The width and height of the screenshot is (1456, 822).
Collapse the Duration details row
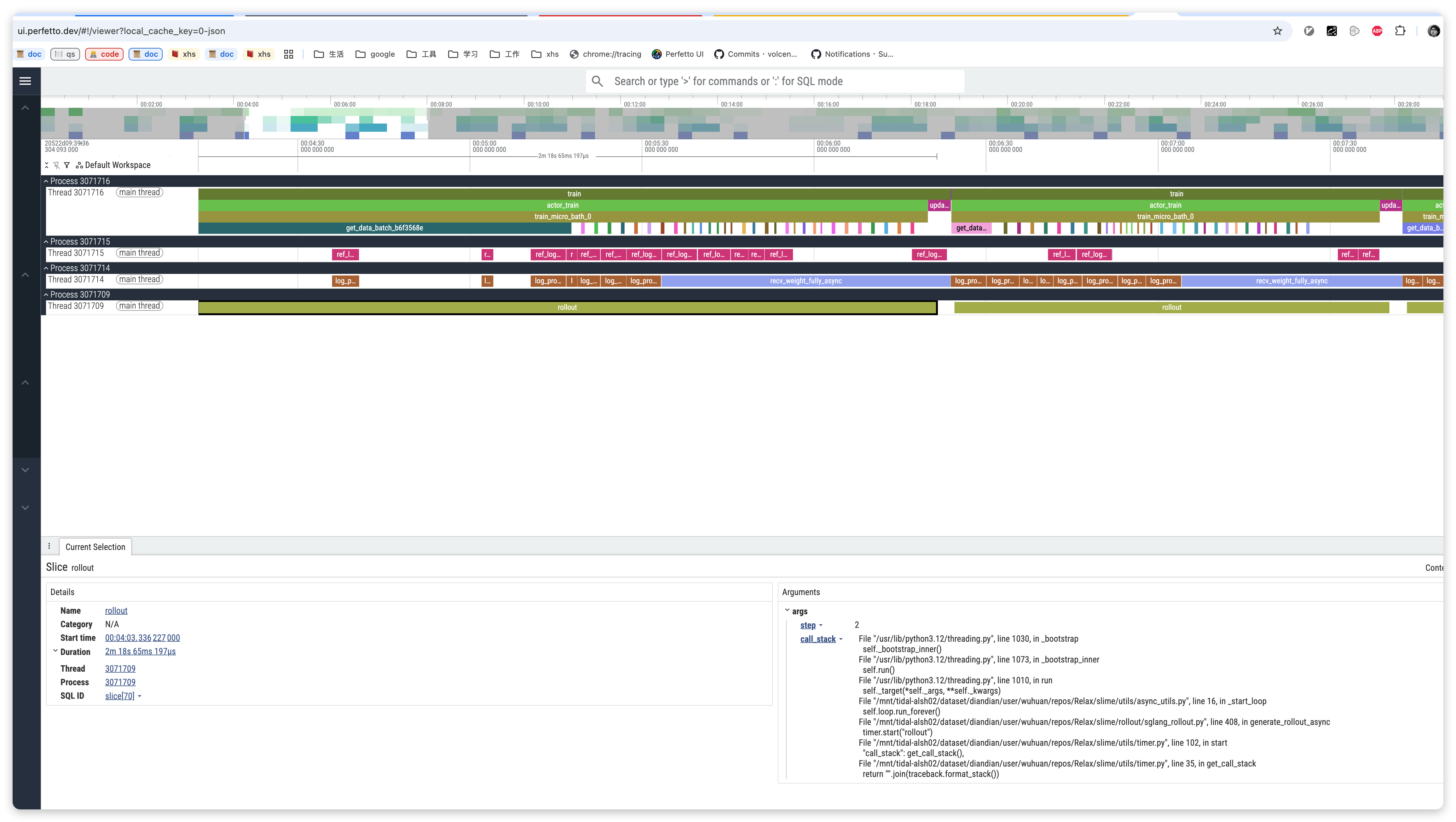(55, 651)
